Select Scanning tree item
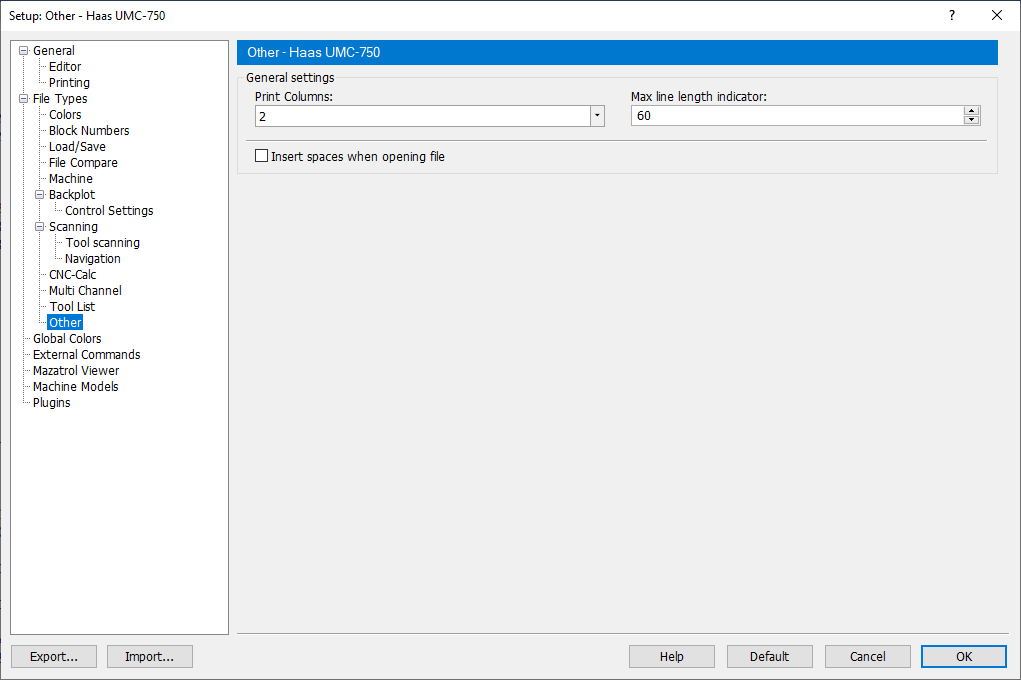This screenshot has height=680, width=1021. pos(74,227)
